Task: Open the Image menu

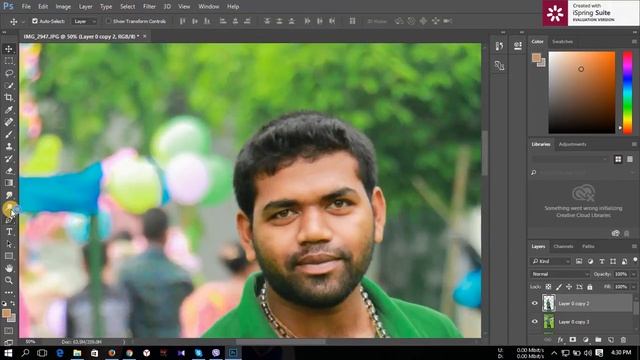Action: pos(63,7)
